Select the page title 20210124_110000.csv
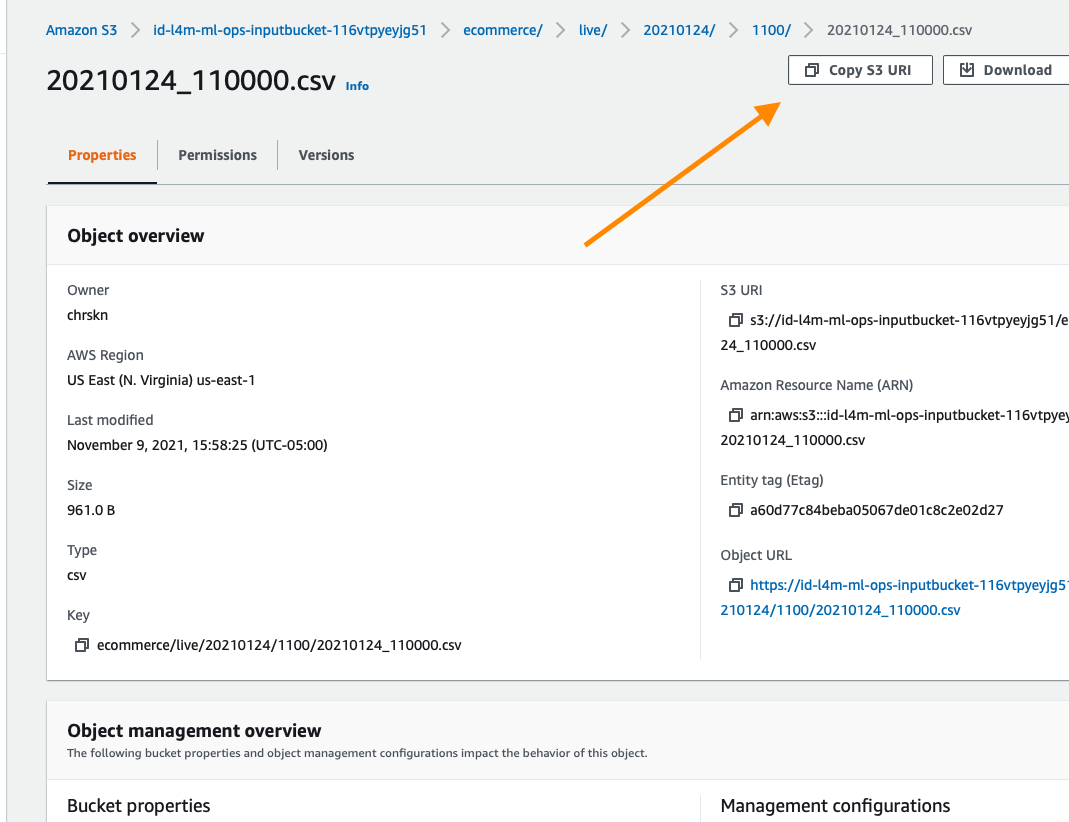The image size is (1069, 822). click(x=191, y=80)
